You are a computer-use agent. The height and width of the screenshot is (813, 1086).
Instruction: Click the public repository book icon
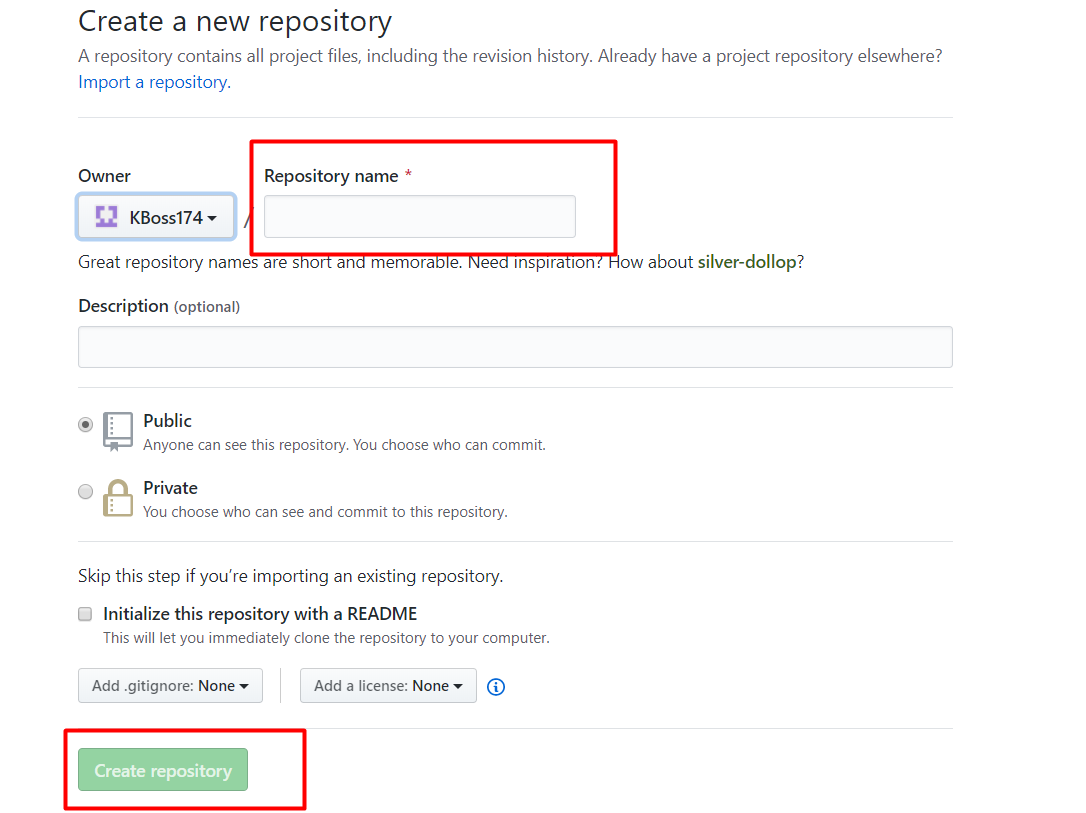point(118,431)
